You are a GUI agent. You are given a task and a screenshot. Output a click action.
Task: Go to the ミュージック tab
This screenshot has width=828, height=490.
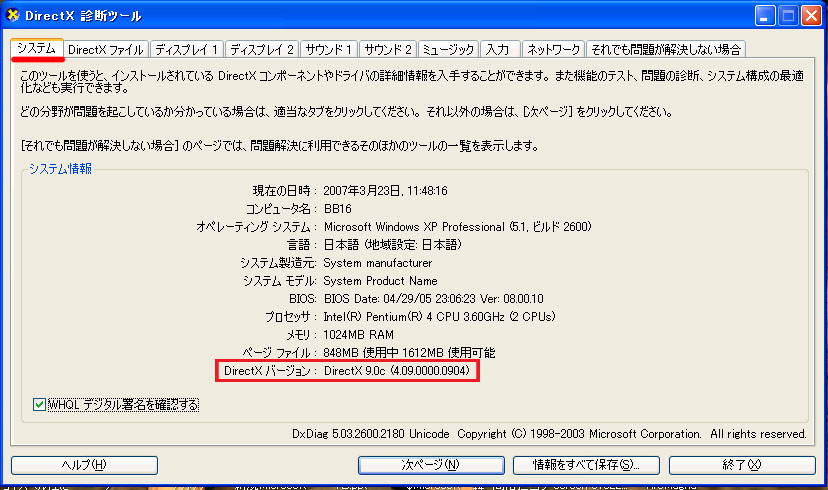pos(448,50)
